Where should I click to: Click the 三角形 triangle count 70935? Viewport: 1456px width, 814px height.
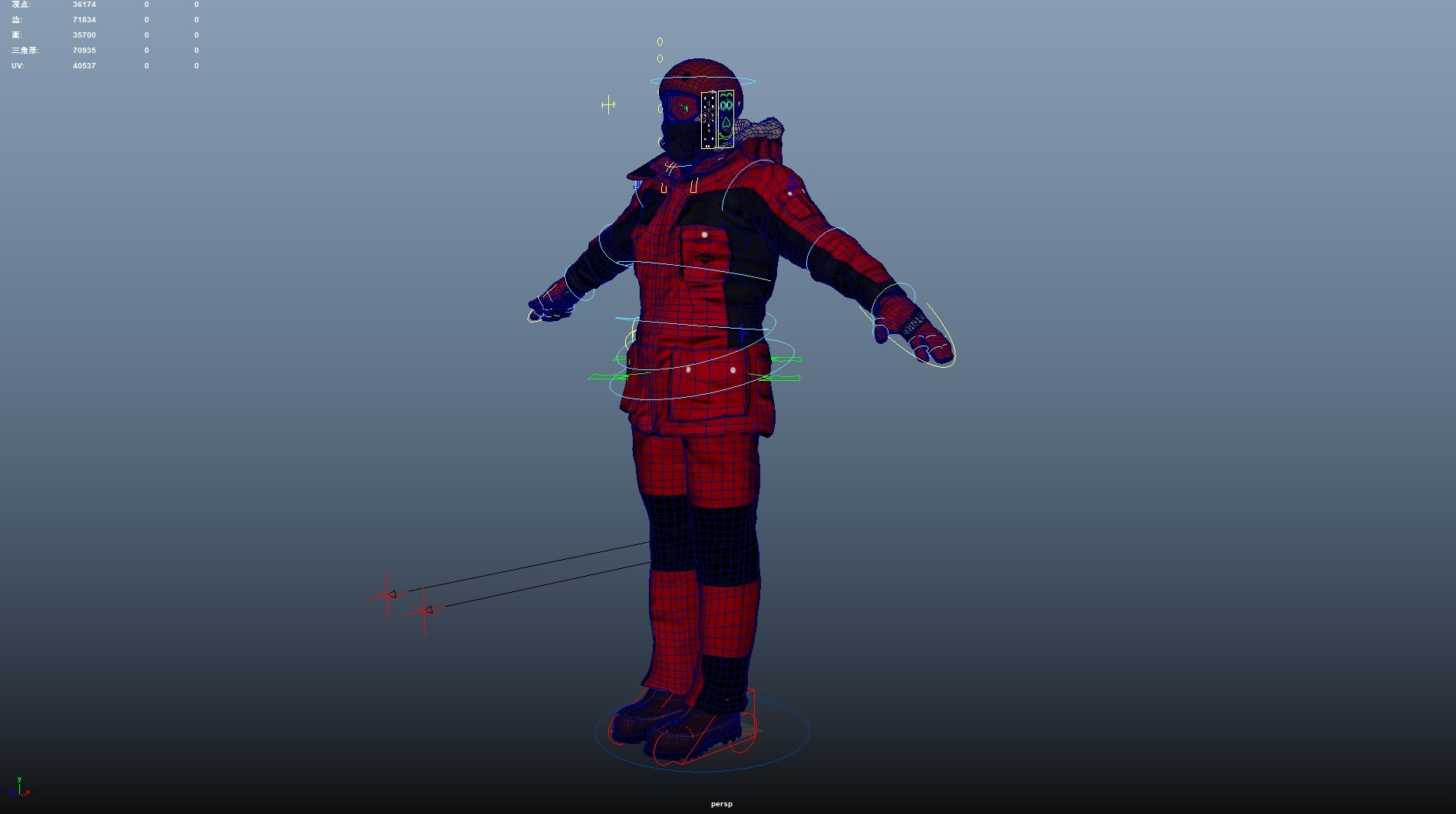click(x=84, y=51)
